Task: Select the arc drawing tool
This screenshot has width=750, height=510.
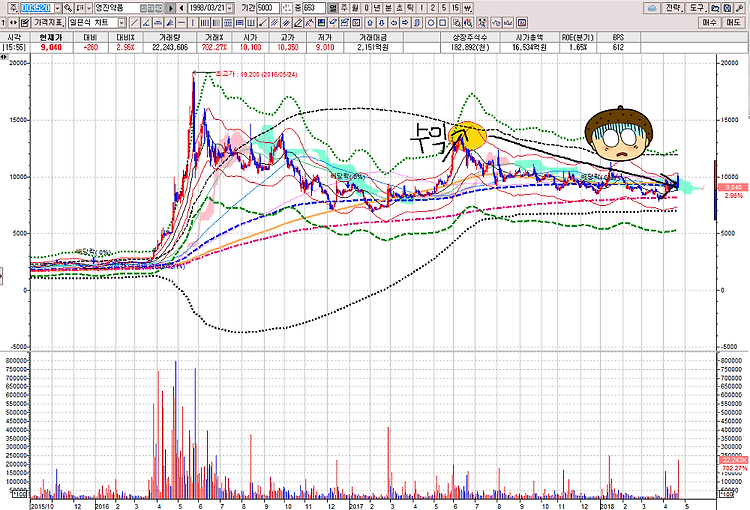Action: coord(158,22)
